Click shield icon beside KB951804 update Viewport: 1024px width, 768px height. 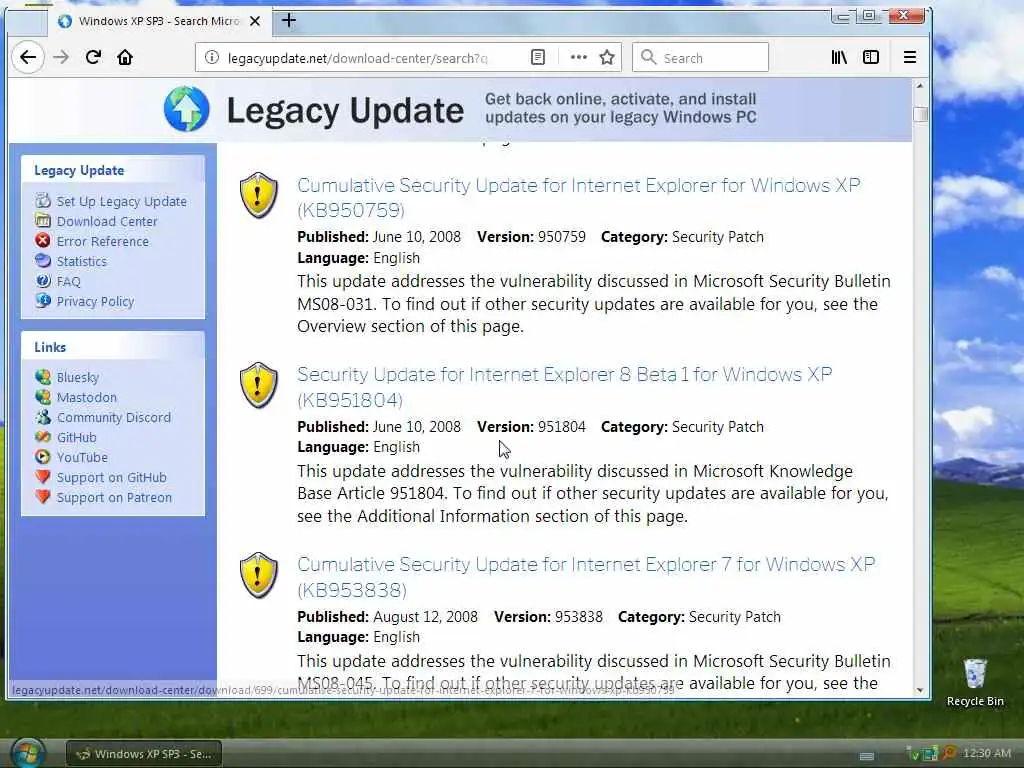(x=259, y=385)
